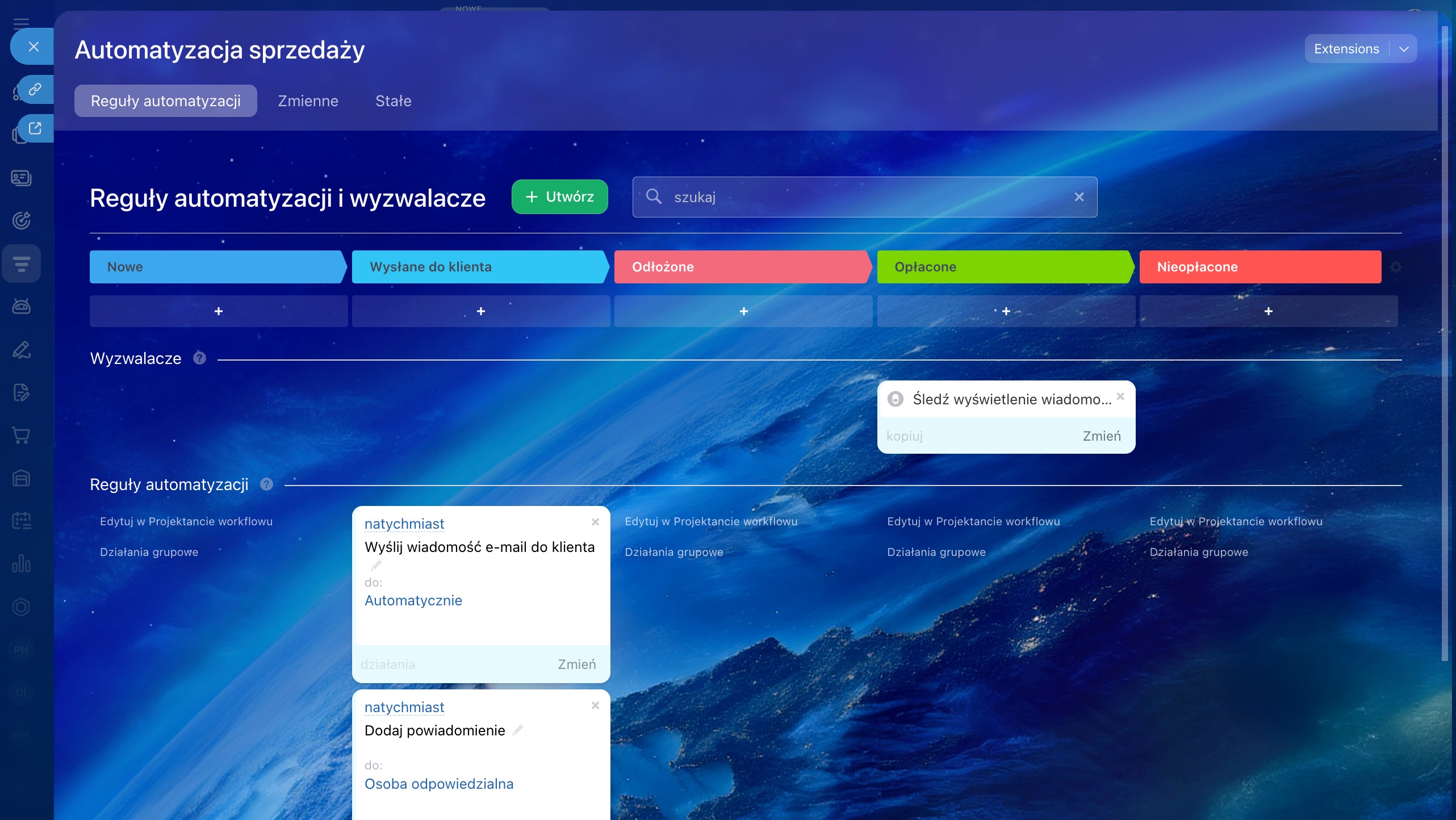Expand the Extensions dropdown arrow
Image resolution: width=1456 pixels, height=820 pixels.
coord(1404,49)
